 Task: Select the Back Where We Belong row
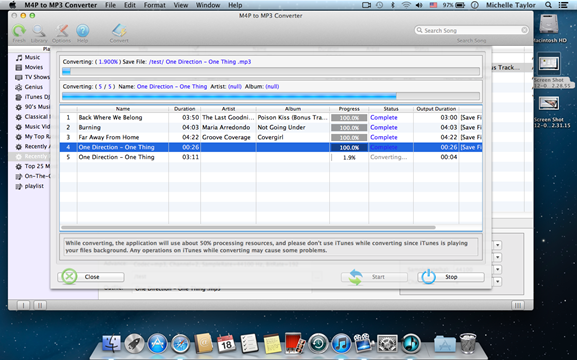[271, 117]
